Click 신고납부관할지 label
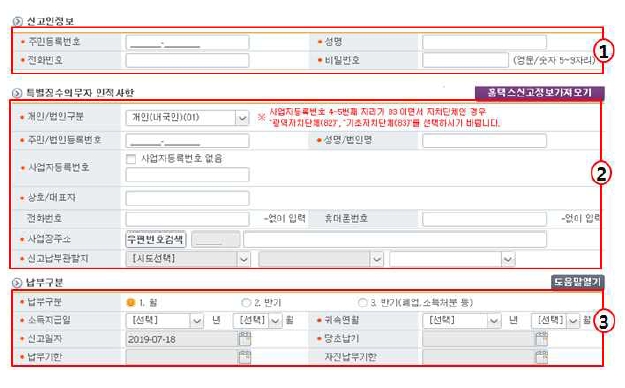Image resolution: width=625 pixels, height=388 pixels. 58,259
